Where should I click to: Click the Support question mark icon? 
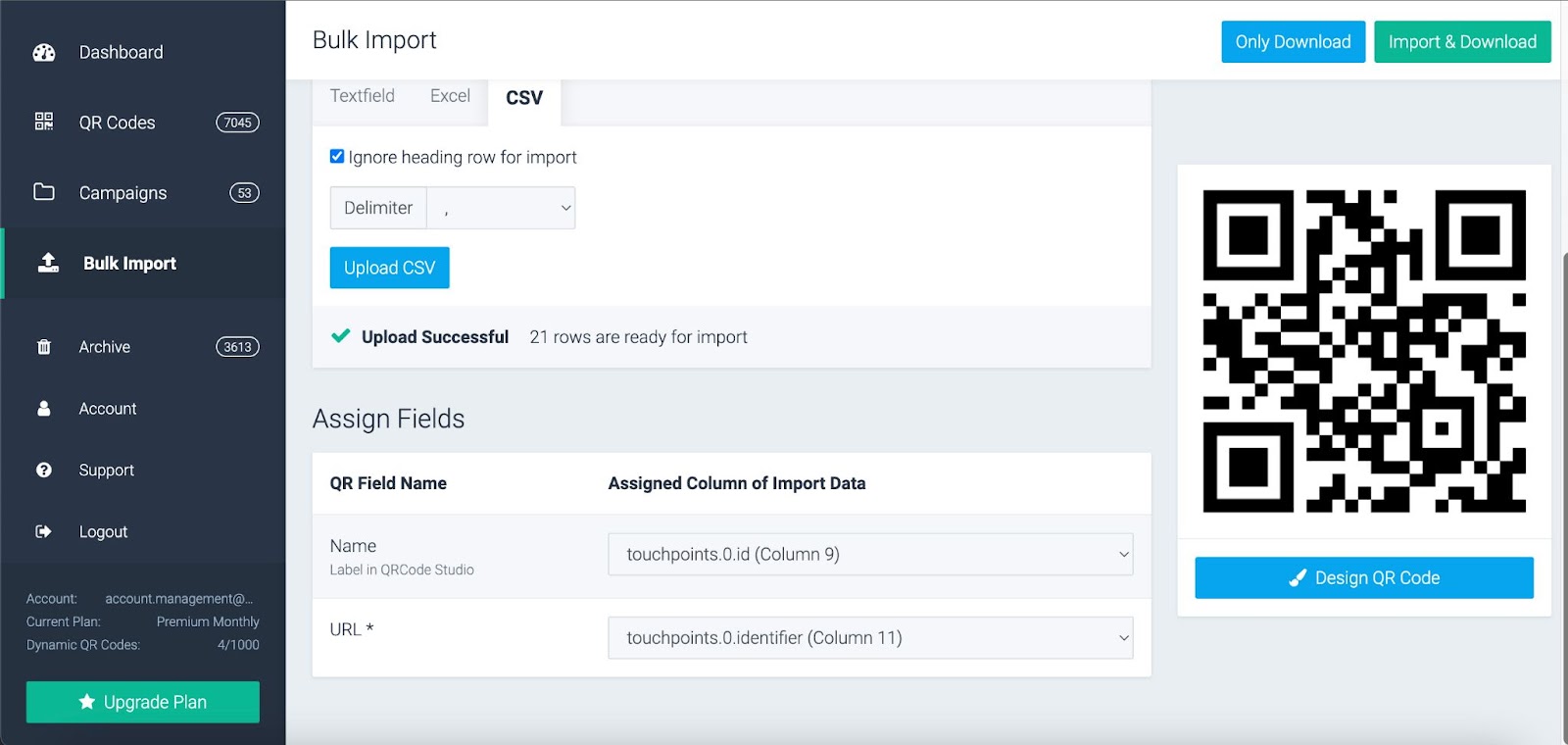tap(44, 471)
